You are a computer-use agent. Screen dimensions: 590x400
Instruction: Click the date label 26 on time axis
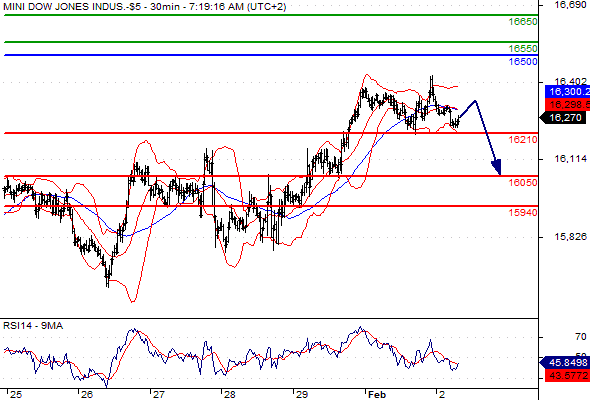click(x=87, y=394)
